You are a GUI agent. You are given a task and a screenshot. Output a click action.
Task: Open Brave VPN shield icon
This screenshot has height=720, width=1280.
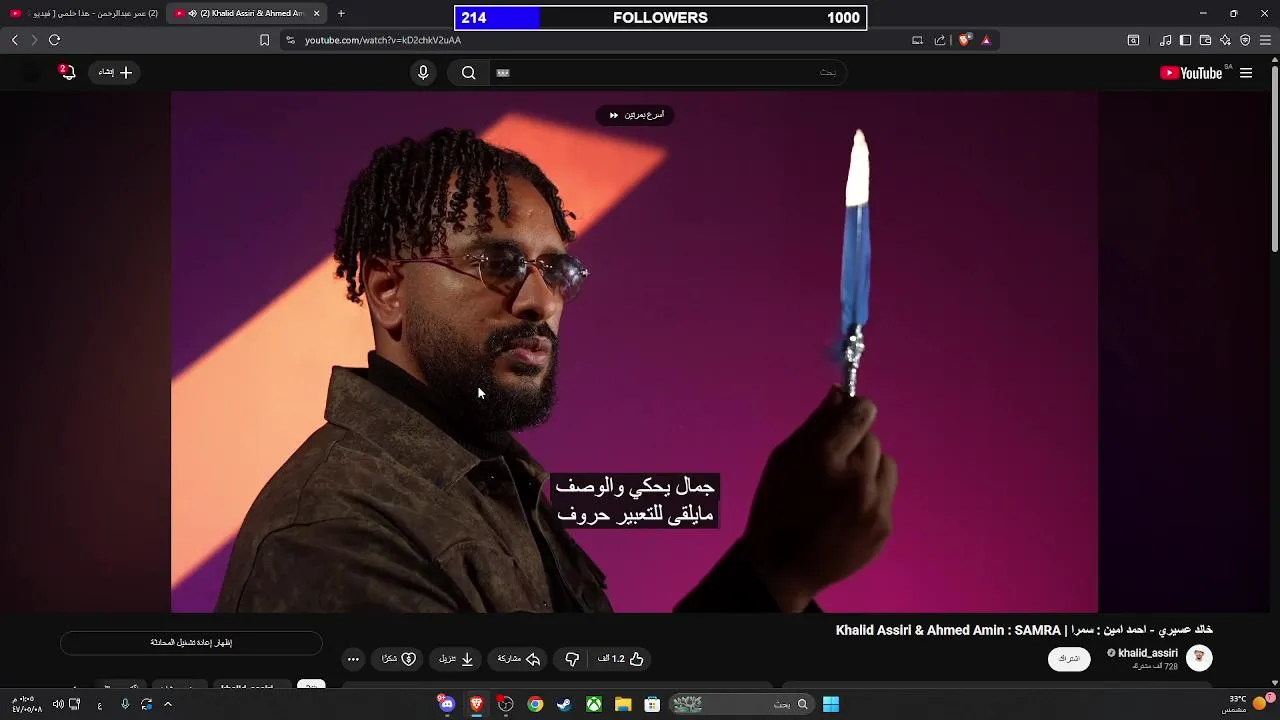coord(1245,40)
